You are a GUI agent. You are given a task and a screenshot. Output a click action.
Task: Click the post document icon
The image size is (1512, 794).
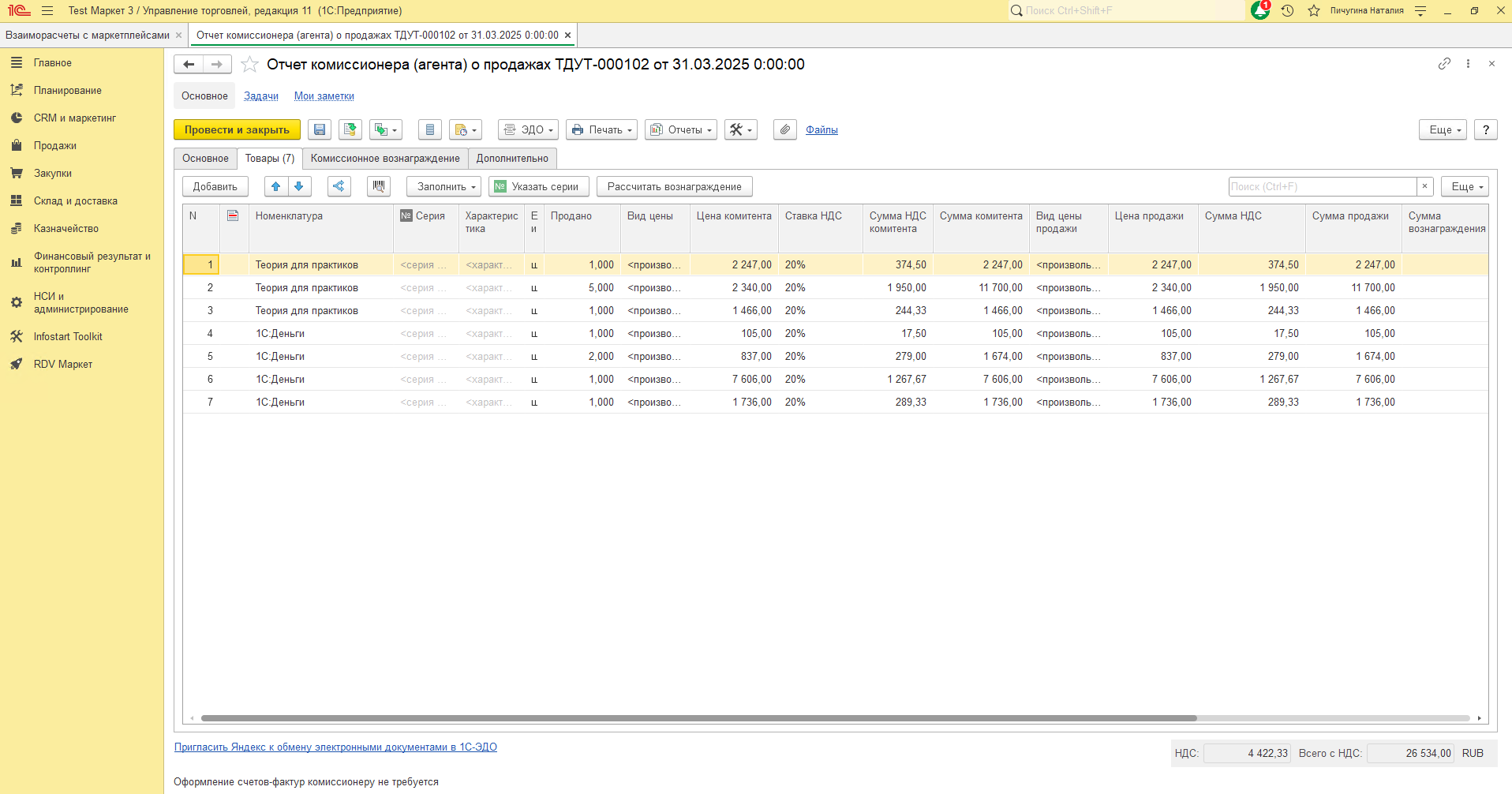(x=350, y=130)
